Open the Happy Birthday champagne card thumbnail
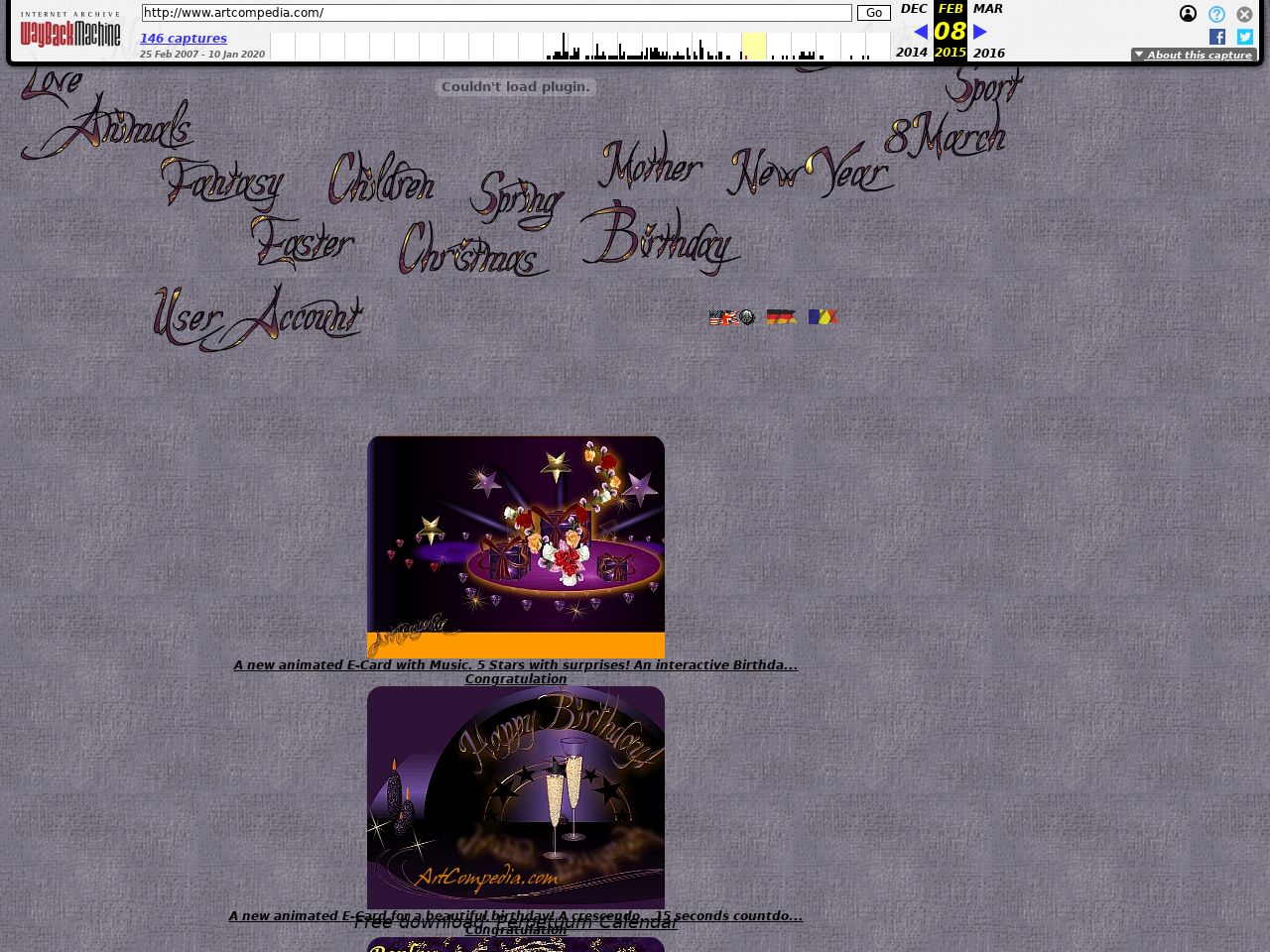Viewport: 1270px width, 952px height. pos(516,797)
